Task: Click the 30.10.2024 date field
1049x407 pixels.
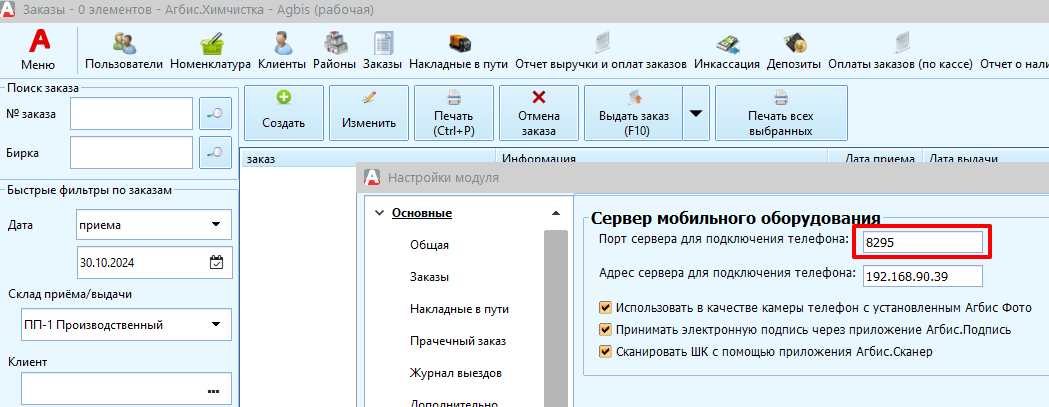Action: pos(154,262)
